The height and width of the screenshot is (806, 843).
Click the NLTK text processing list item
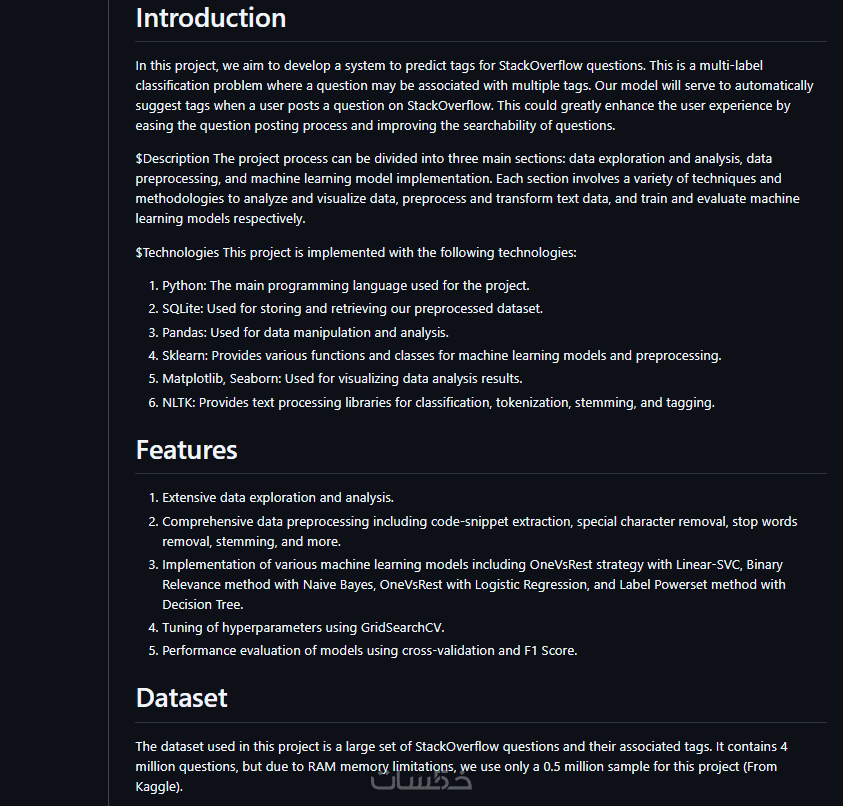tap(438, 403)
